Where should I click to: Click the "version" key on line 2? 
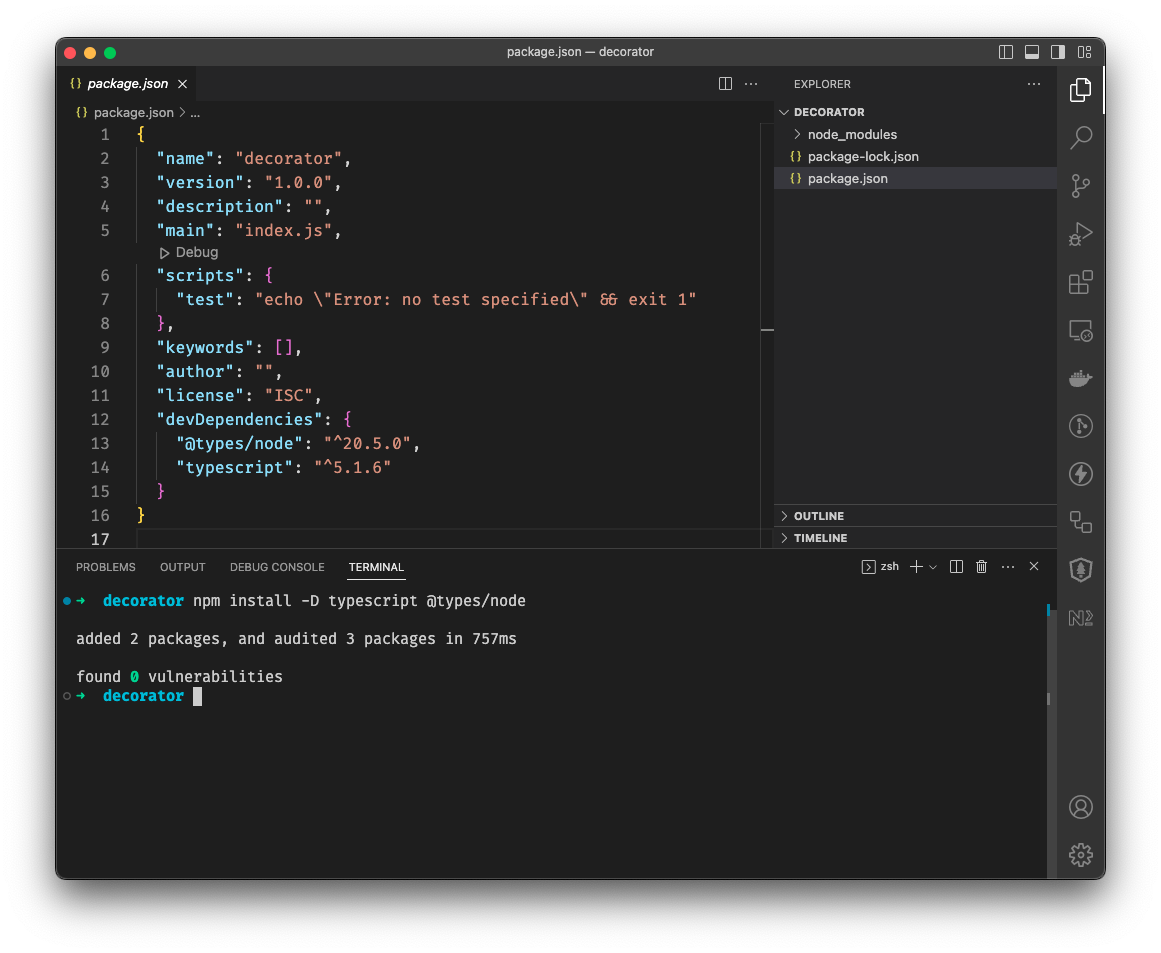pyautogui.click(x=200, y=182)
